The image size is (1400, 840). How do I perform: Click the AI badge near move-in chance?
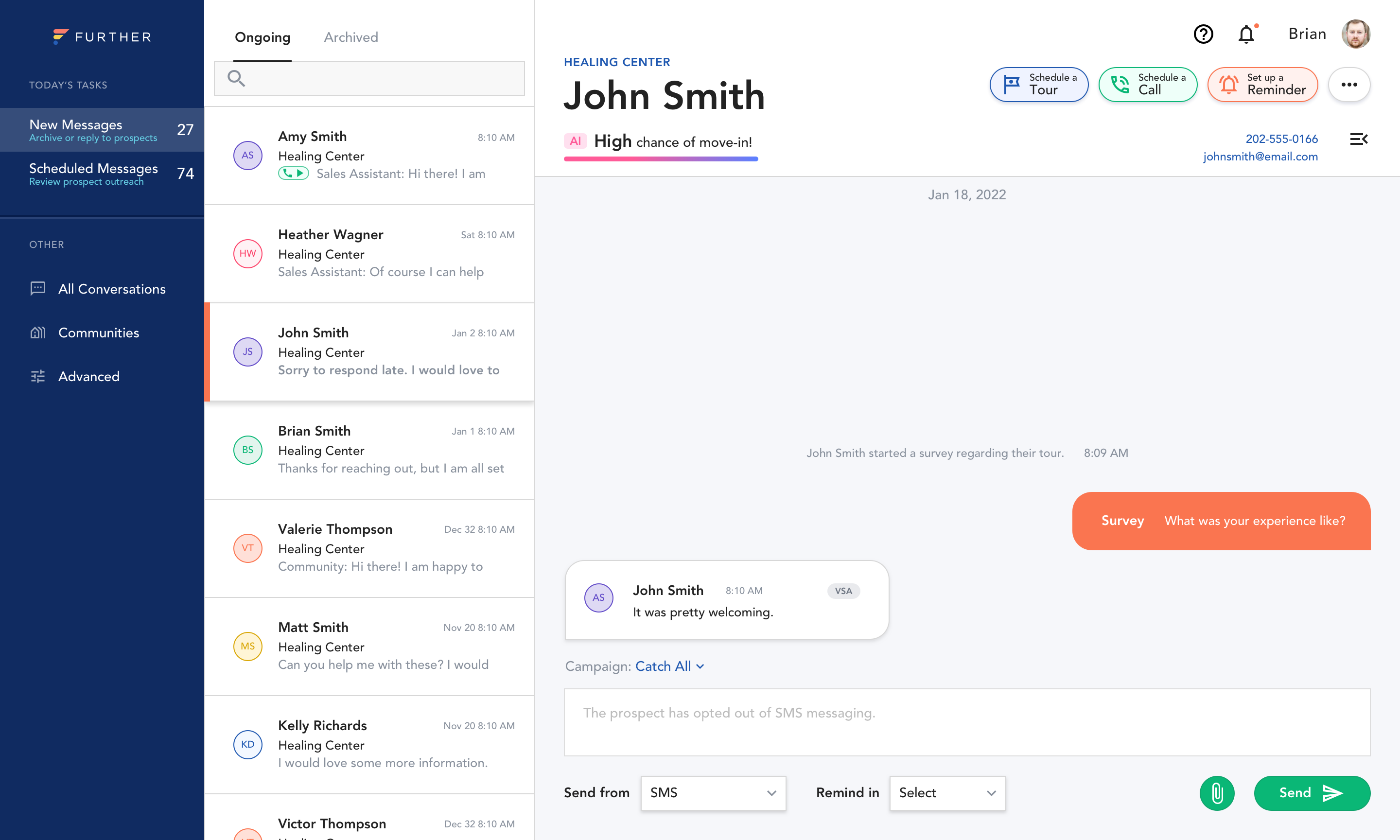(576, 141)
